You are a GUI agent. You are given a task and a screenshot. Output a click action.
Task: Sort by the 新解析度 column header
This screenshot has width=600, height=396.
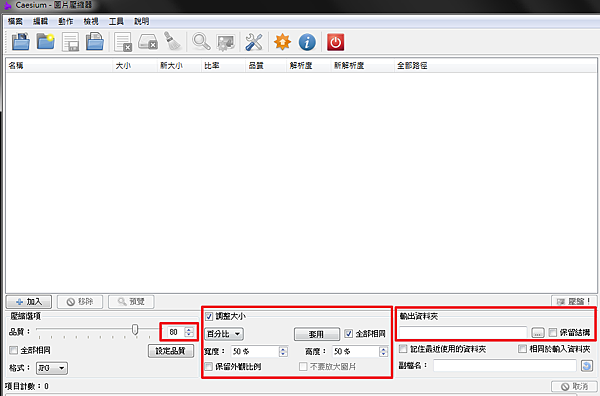(x=362, y=65)
